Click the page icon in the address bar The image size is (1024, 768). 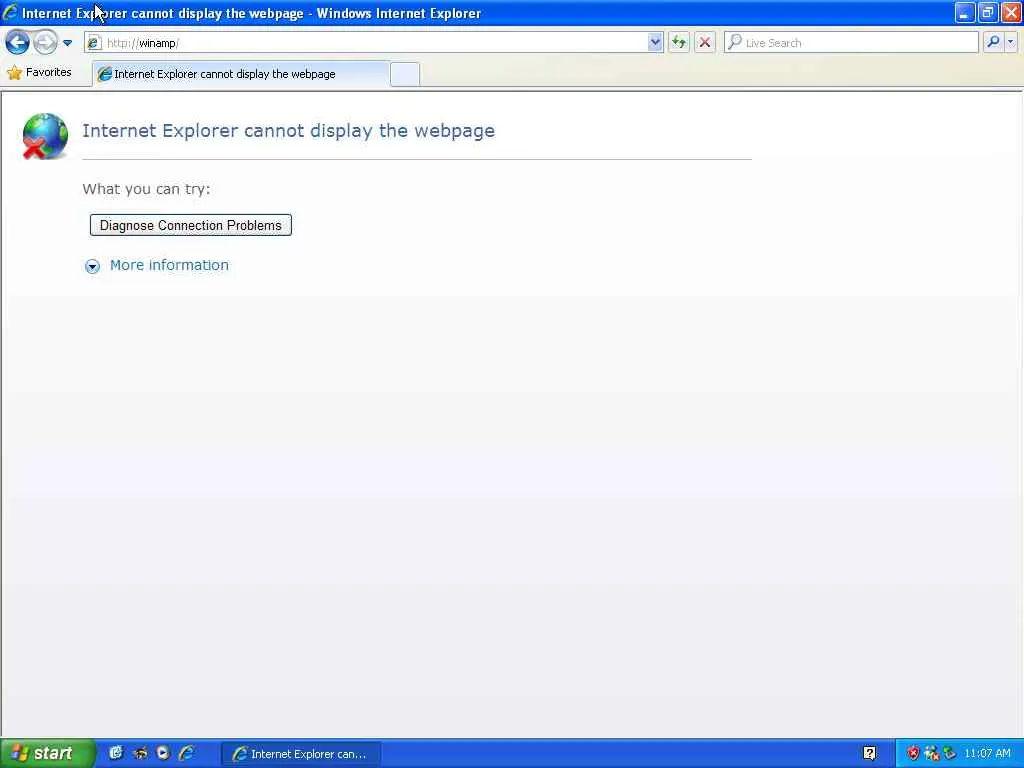95,43
